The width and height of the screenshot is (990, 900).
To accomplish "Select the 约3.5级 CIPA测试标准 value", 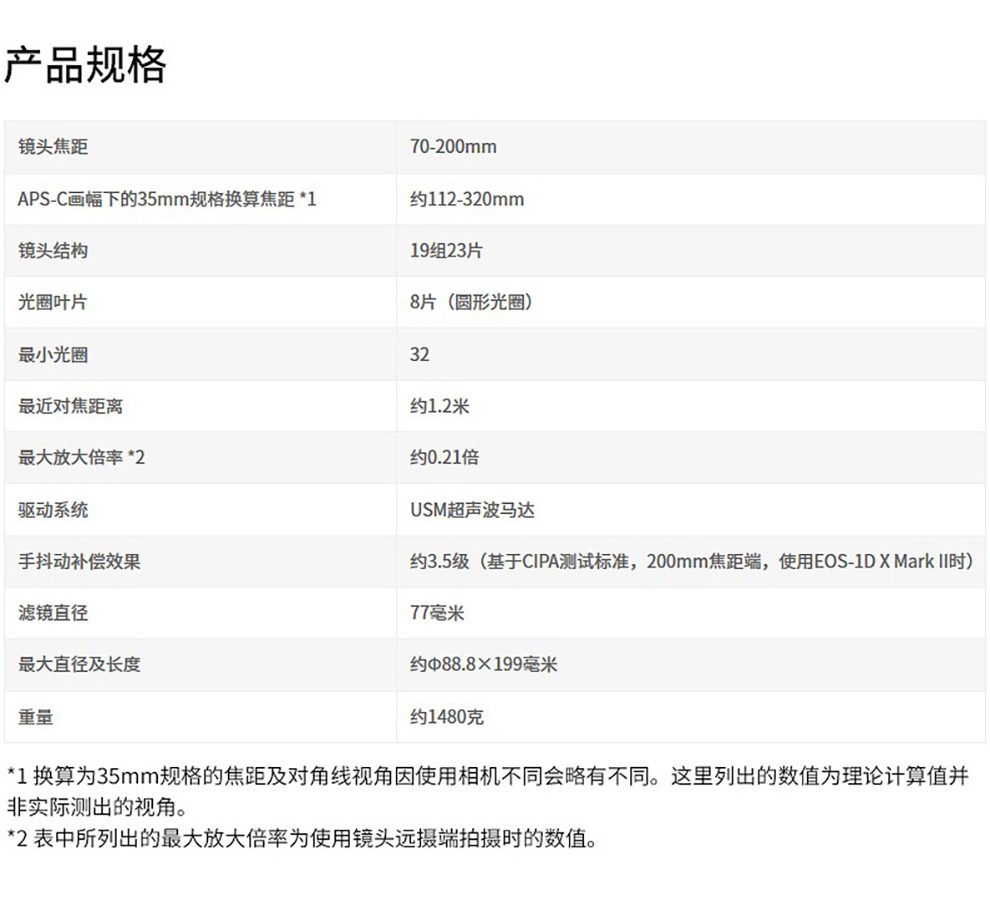I will (693, 561).
